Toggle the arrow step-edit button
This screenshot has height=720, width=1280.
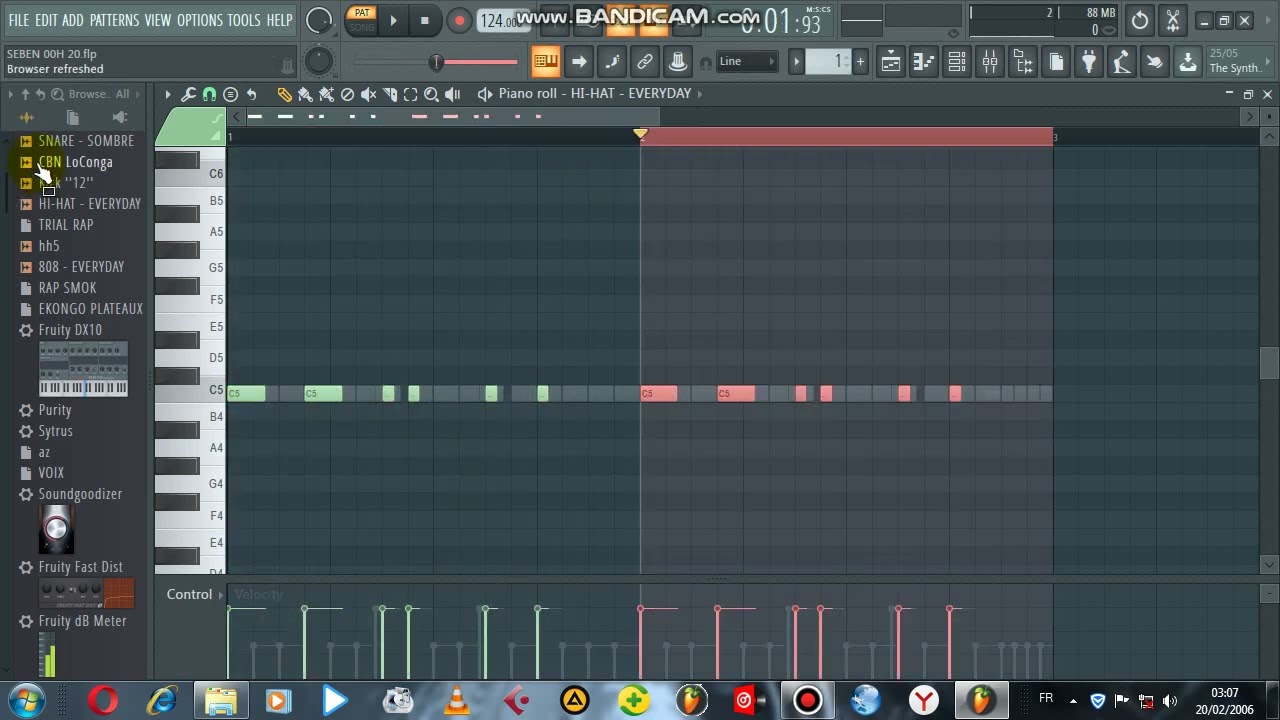pos(578,62)
